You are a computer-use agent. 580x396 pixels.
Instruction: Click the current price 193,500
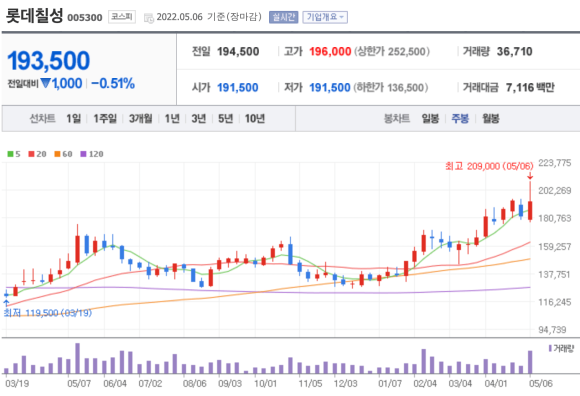48,61
